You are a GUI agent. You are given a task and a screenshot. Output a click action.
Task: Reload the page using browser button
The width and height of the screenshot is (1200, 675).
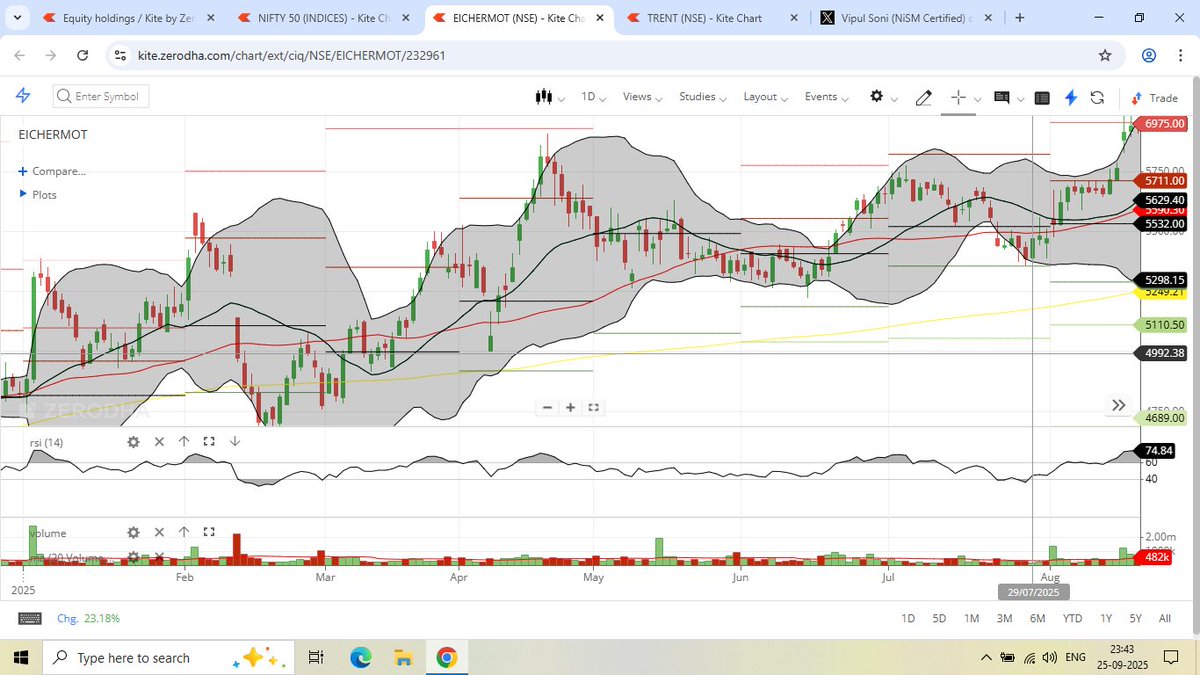pyautogui.click(x=82, y=55)
